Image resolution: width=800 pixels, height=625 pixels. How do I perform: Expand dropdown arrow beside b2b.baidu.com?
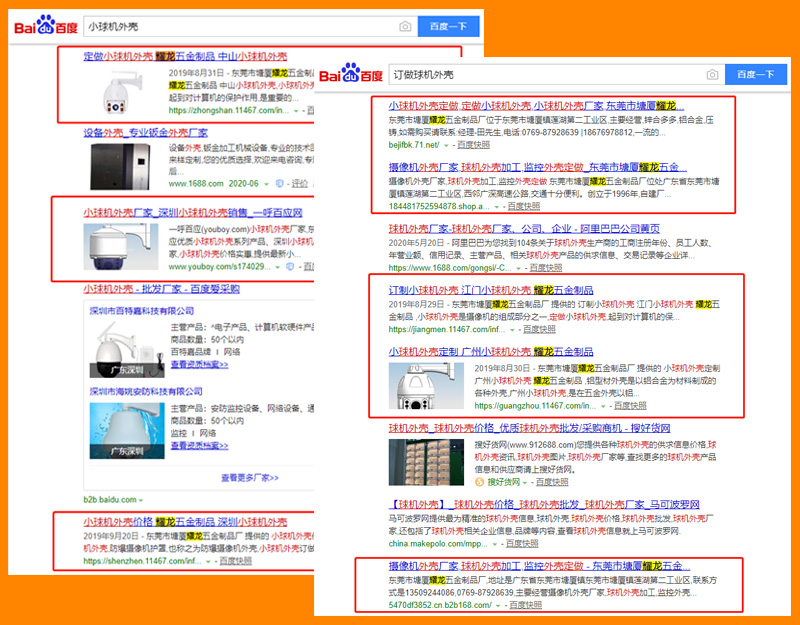click(x=141, y=500)
